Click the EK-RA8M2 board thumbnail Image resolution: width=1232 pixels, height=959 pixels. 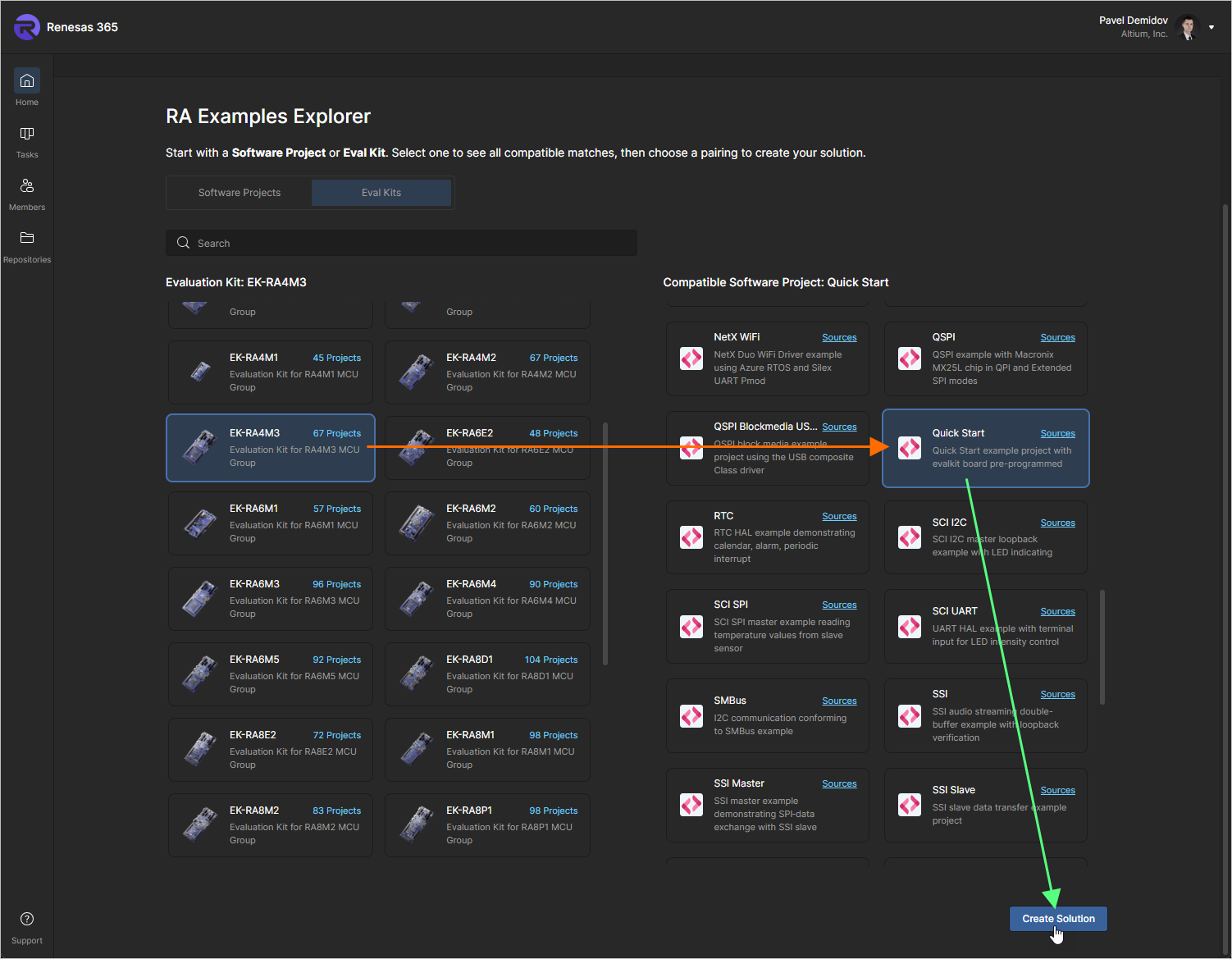click(x=200, y=824)
